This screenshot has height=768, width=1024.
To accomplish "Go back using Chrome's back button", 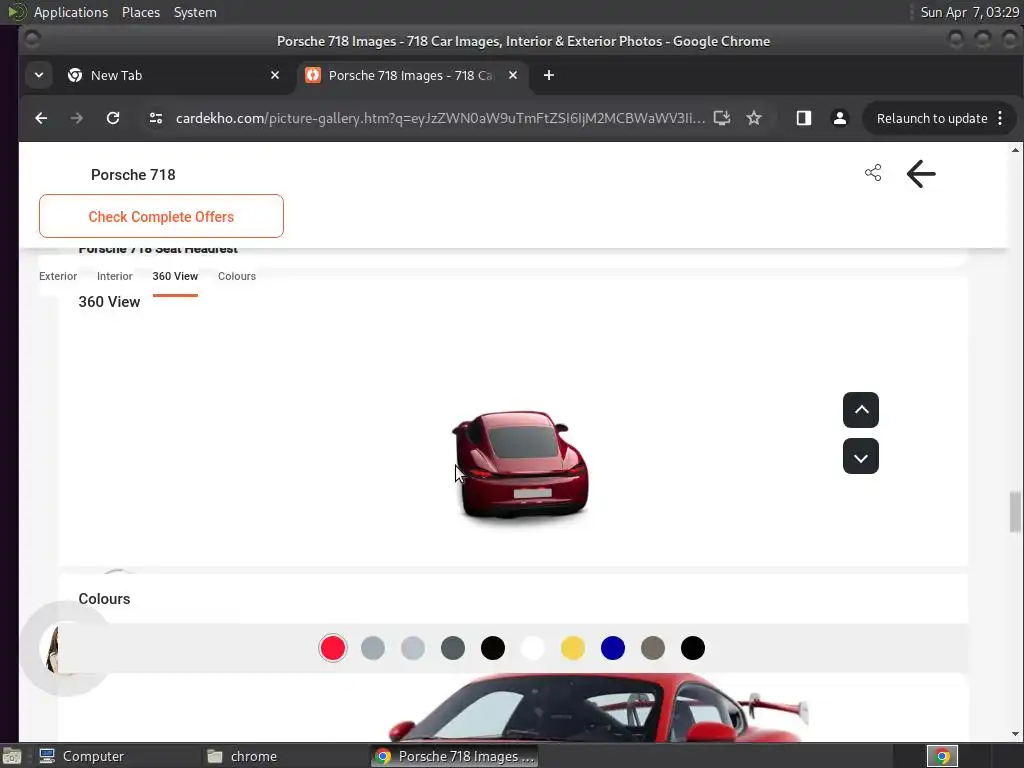I will click(x=41, y=118).
